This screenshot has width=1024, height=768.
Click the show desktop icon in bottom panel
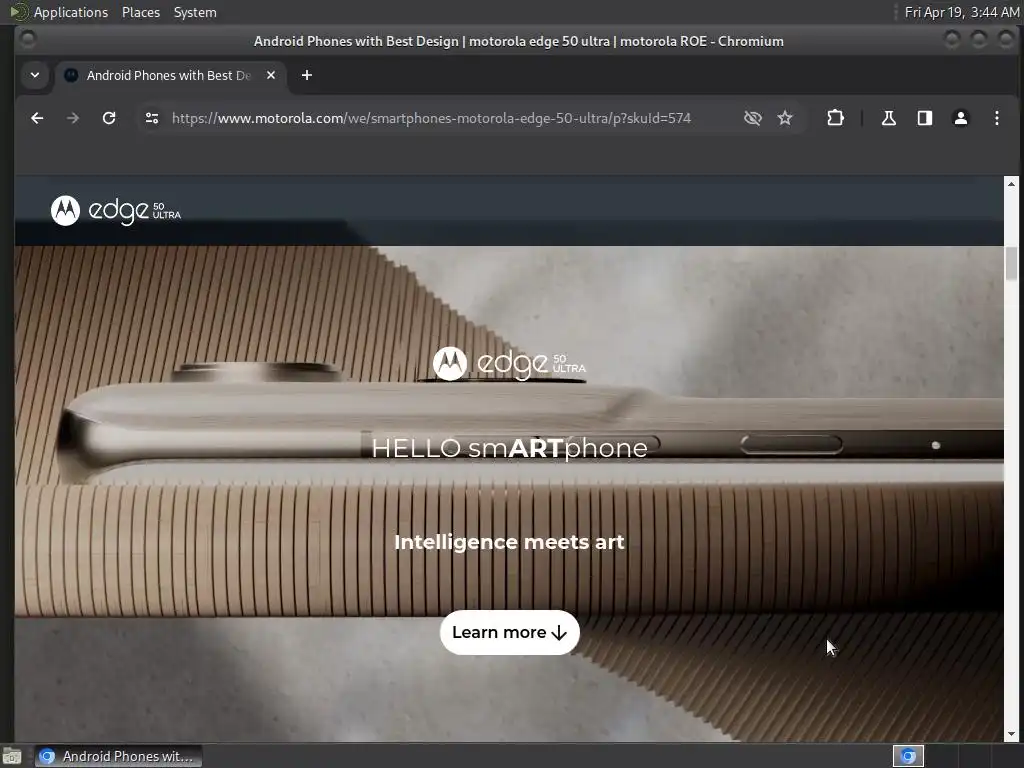click(x=12, y=756)
